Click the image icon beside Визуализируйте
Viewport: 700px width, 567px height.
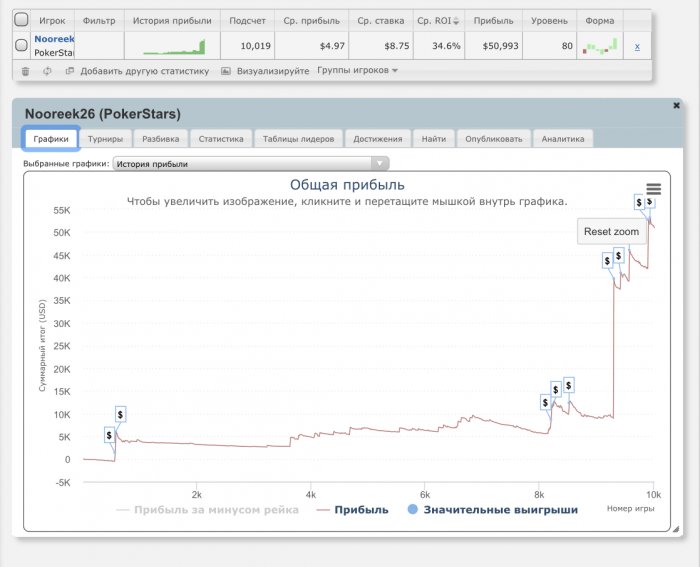click(226, 71)
